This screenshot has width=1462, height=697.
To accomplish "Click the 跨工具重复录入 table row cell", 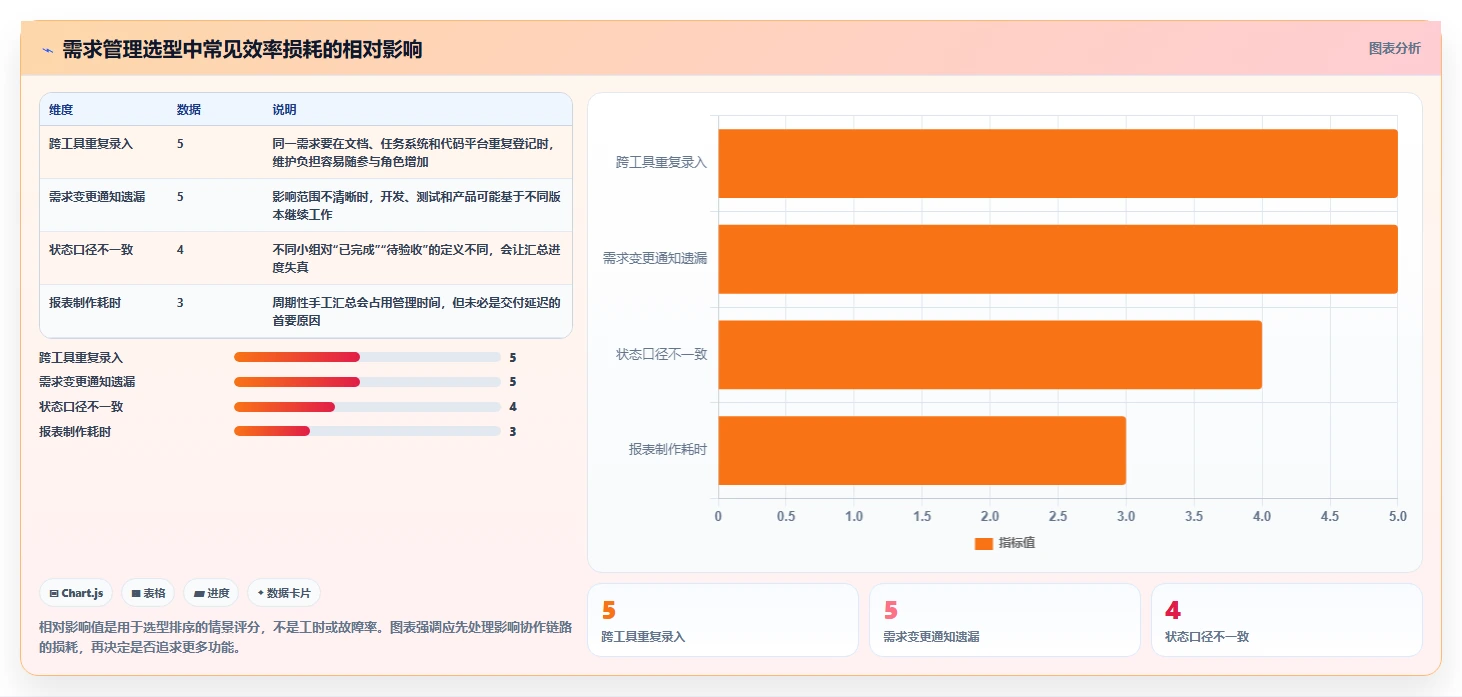I will pos(91,144).
